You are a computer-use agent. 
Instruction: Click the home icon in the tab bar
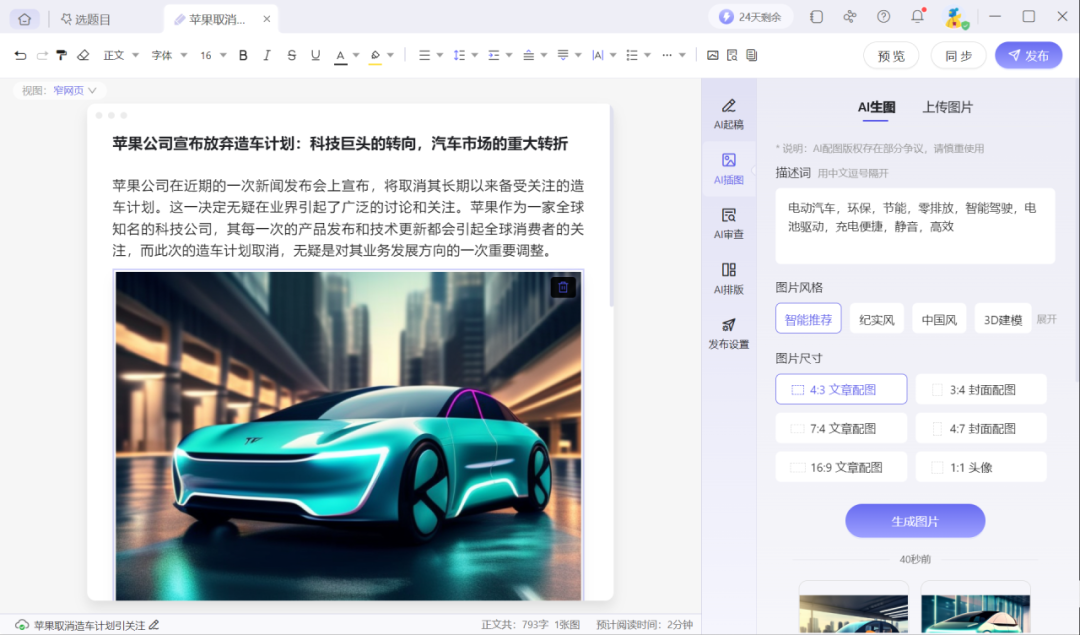click(25, 19)
